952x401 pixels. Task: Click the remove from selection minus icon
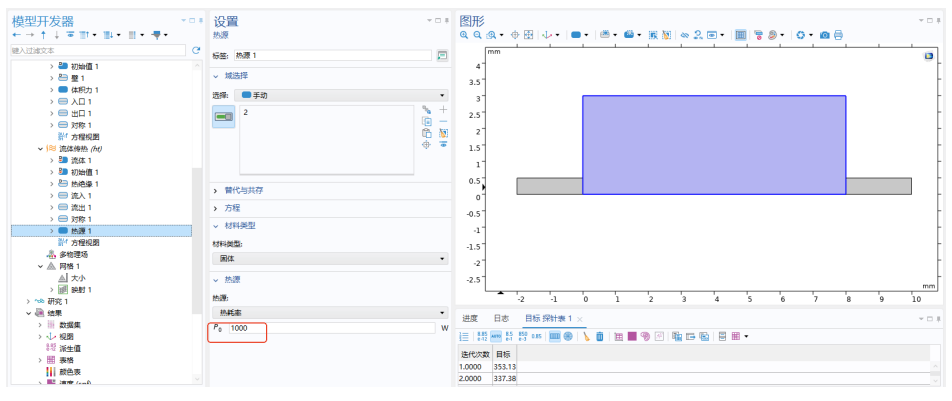(443, 121)
